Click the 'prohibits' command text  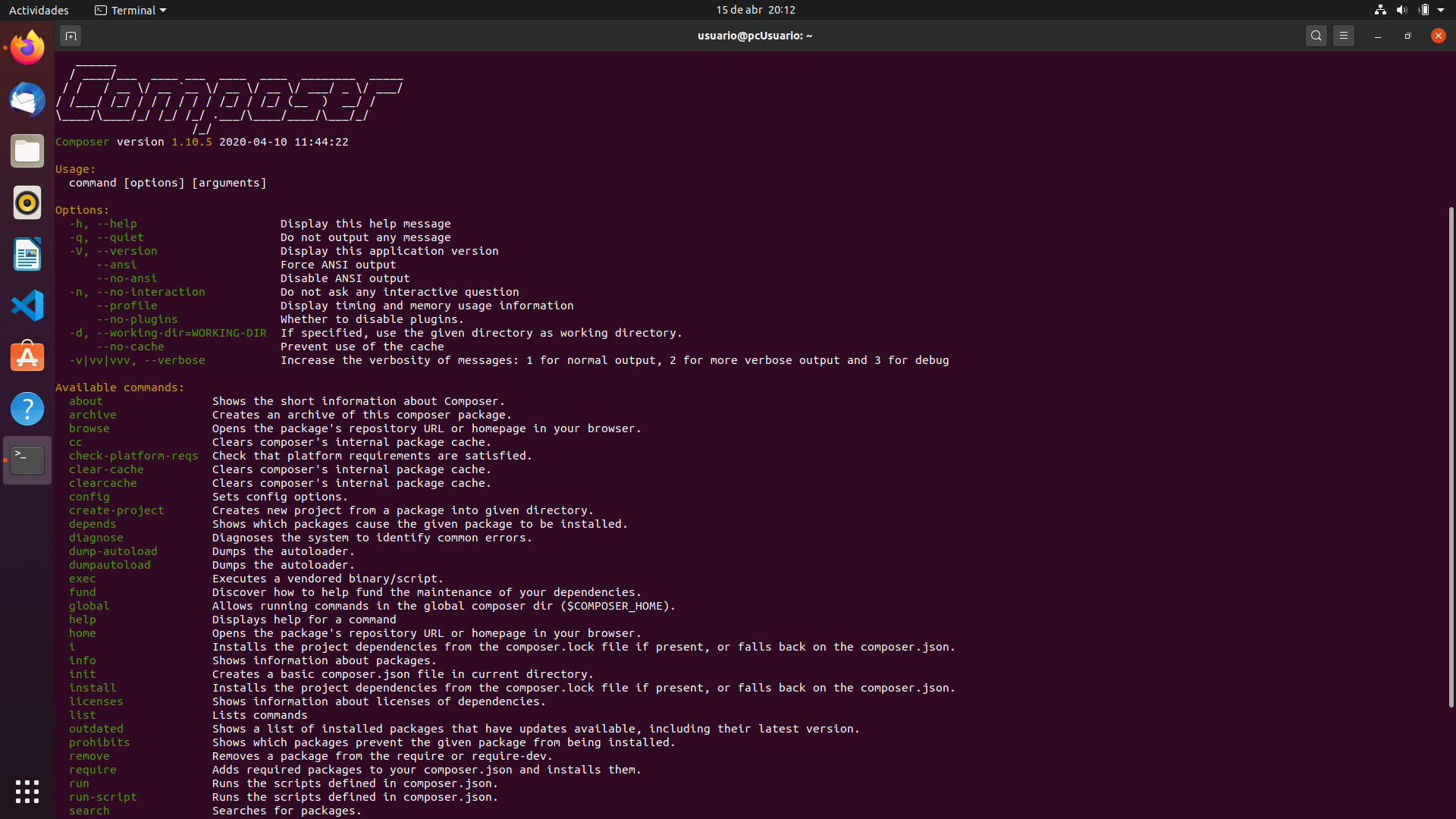[x=99, y=742]
